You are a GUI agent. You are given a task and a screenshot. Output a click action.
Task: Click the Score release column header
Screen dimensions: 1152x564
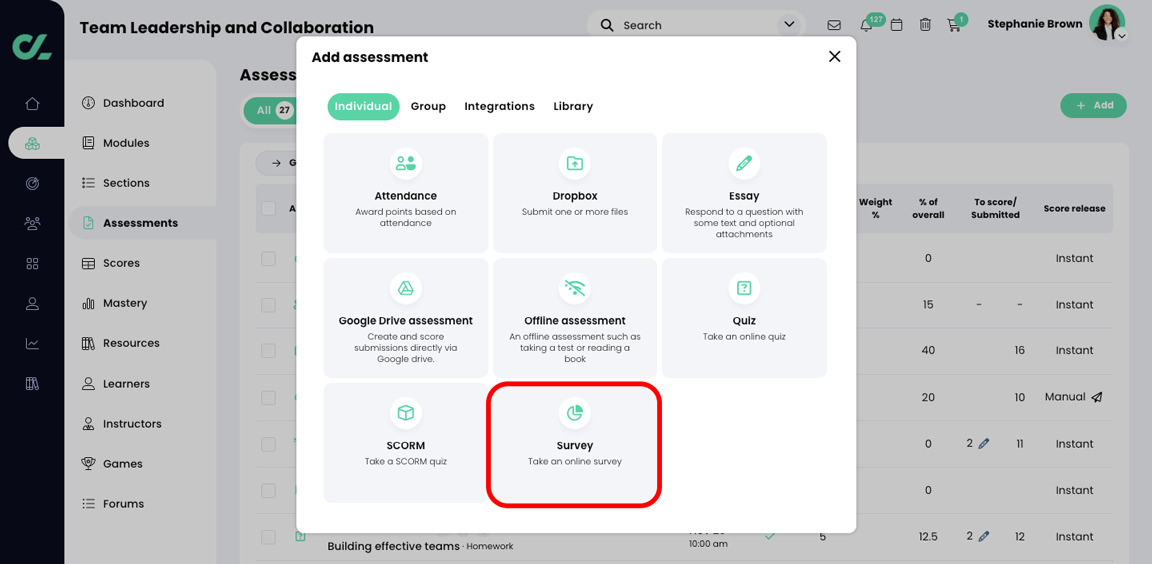click(x=1074, y=209)
